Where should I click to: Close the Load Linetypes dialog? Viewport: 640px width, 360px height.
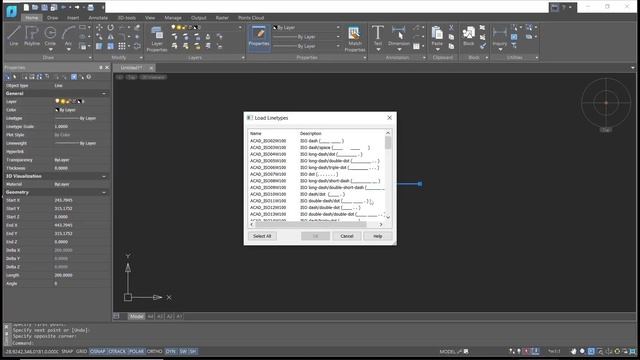tap(389, 118)
